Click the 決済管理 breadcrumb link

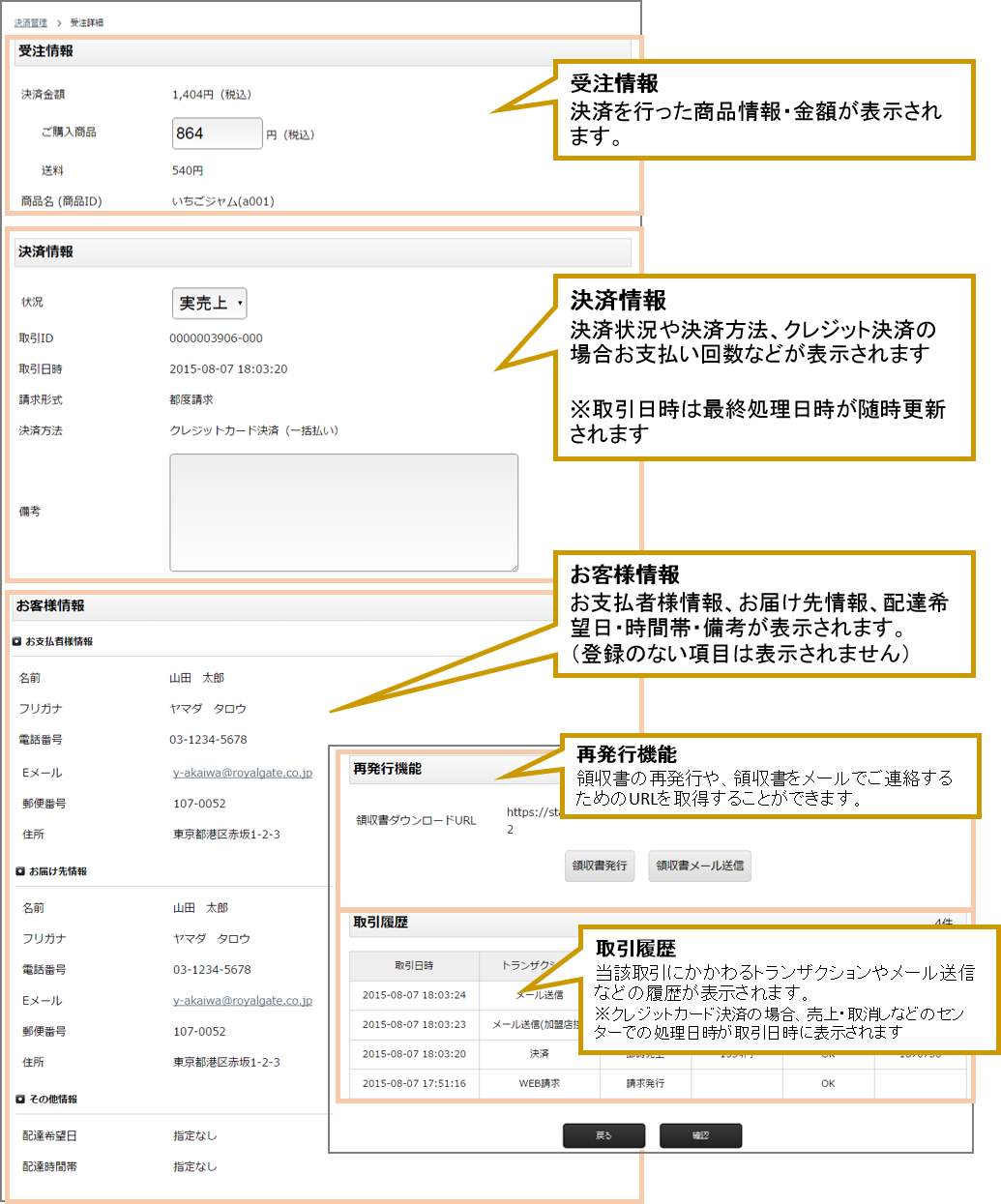(x=30, y=22)
